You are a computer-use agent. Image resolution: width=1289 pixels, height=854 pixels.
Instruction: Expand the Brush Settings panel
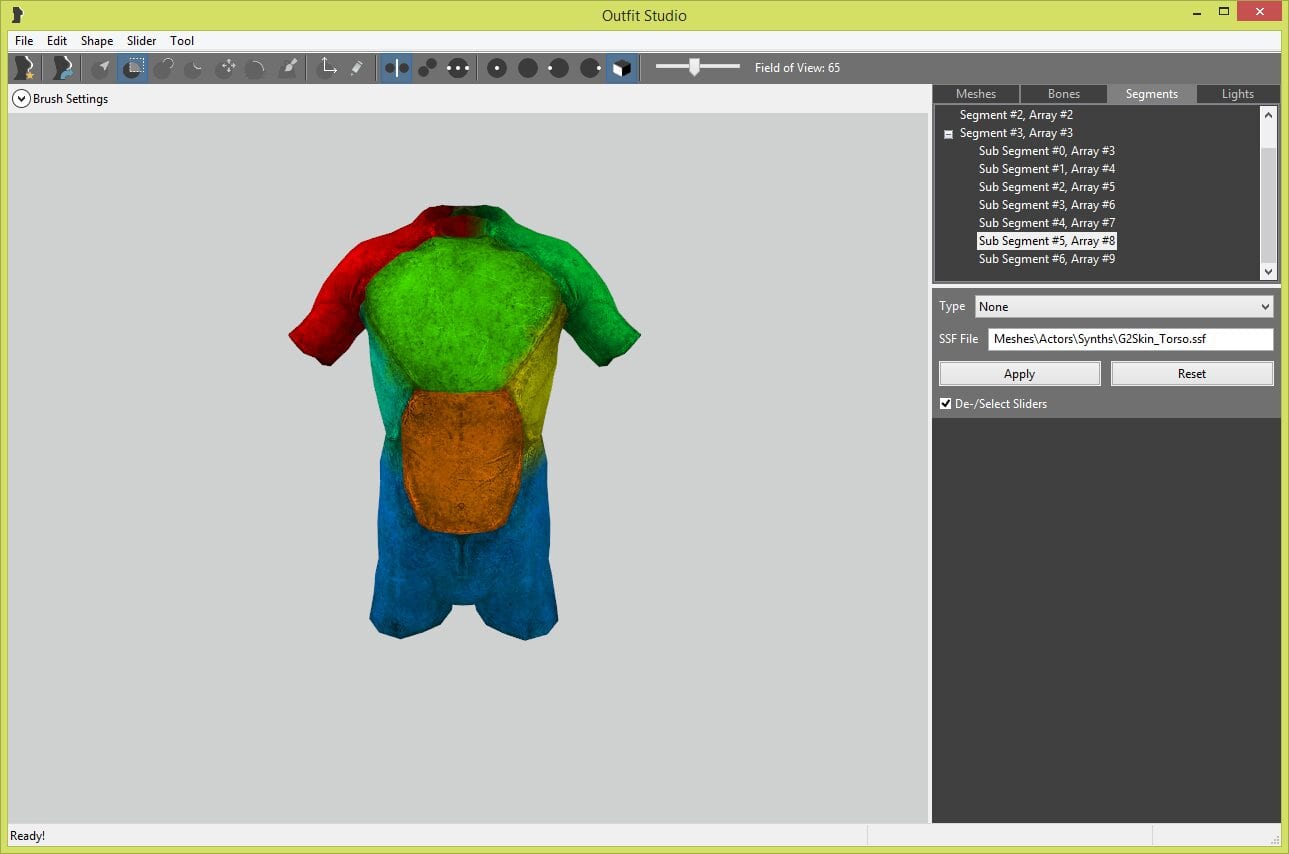click(20, 99)
